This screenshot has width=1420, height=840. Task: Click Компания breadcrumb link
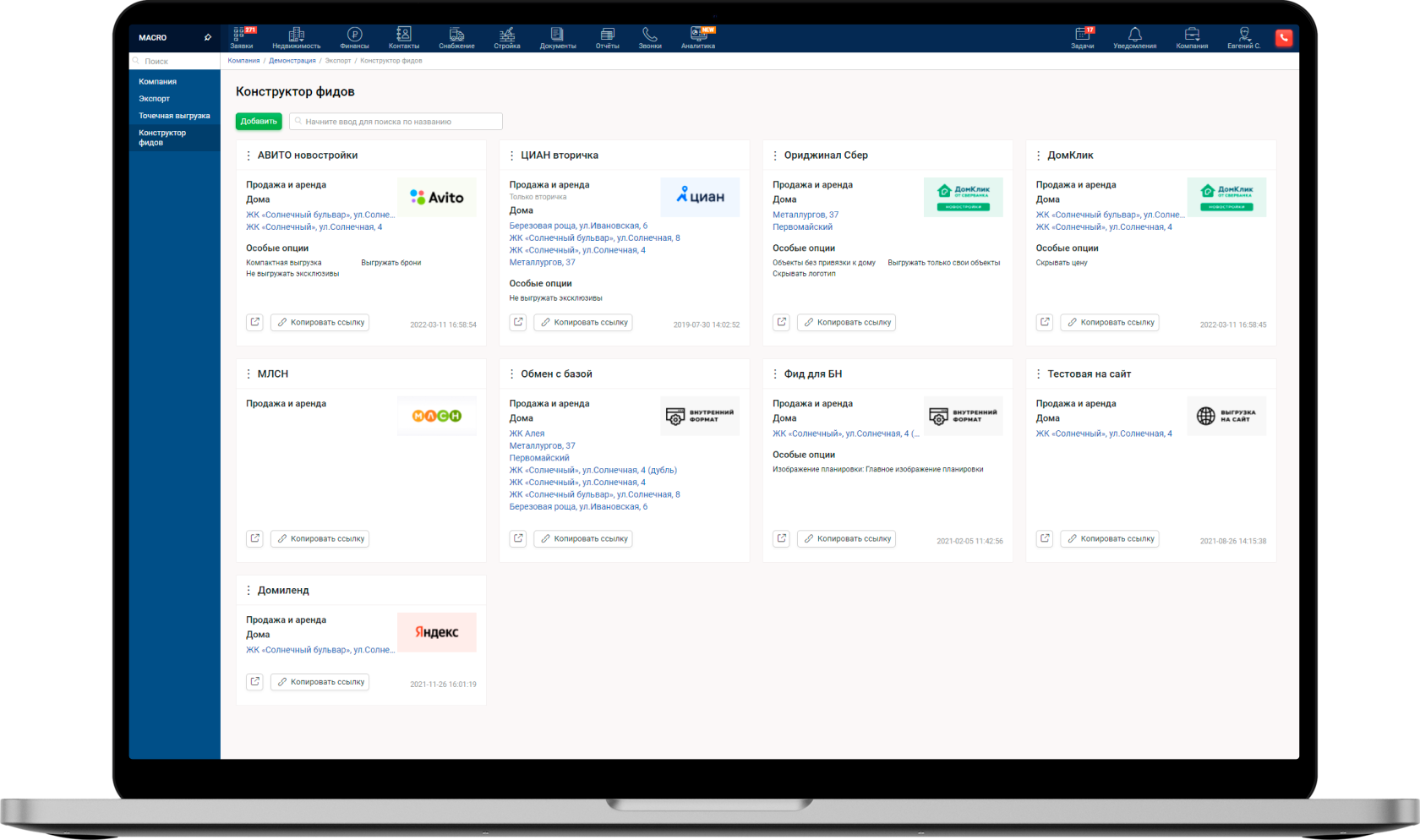[243, 61]
